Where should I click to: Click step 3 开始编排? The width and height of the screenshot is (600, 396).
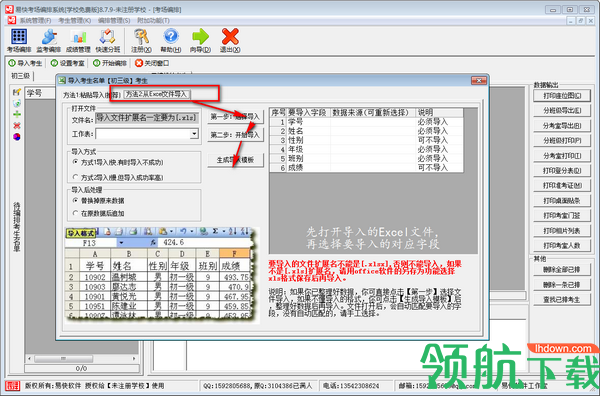(110, 63)
